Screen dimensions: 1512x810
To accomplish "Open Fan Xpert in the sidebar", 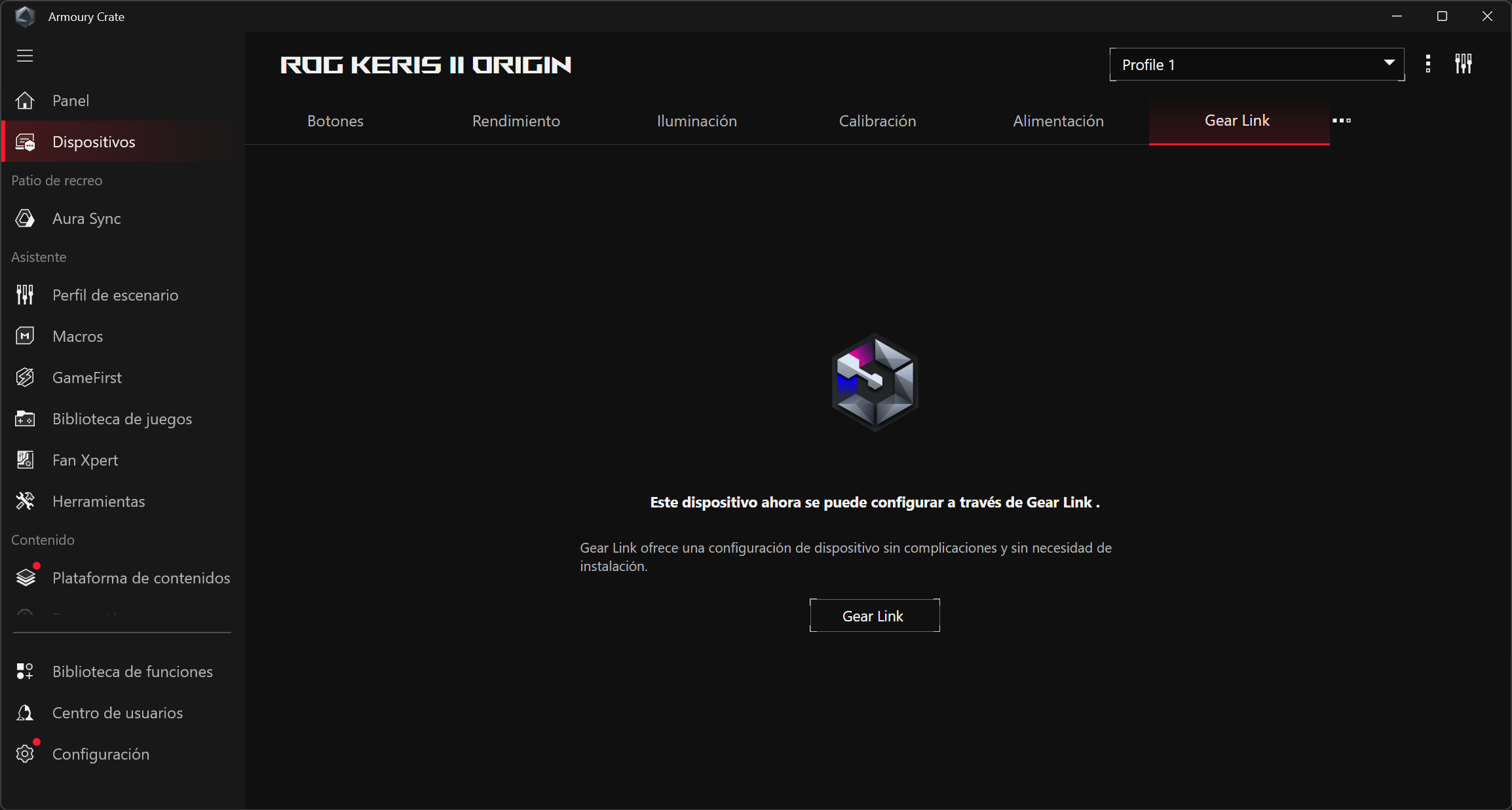I will 123,460.
